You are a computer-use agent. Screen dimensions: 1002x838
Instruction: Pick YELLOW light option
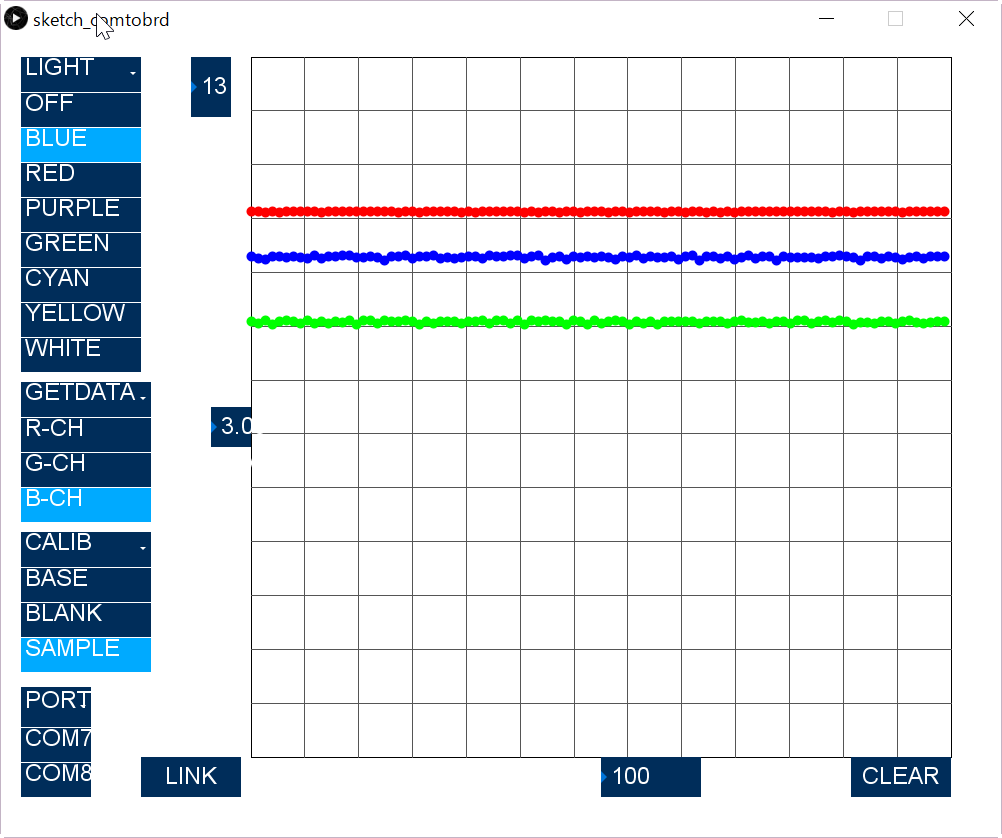click(81, 320)
